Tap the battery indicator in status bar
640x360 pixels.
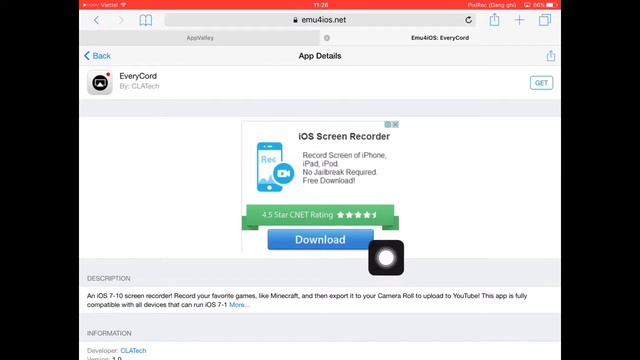550,5
